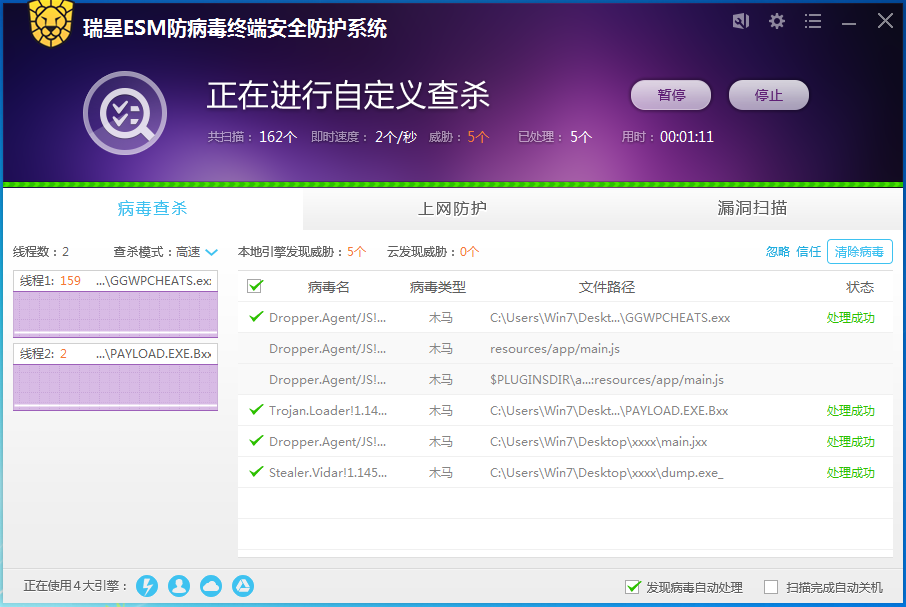Enable 扫描完成自动关机 checkbox
The image size is (906, 607).
[x=771, y=587]
